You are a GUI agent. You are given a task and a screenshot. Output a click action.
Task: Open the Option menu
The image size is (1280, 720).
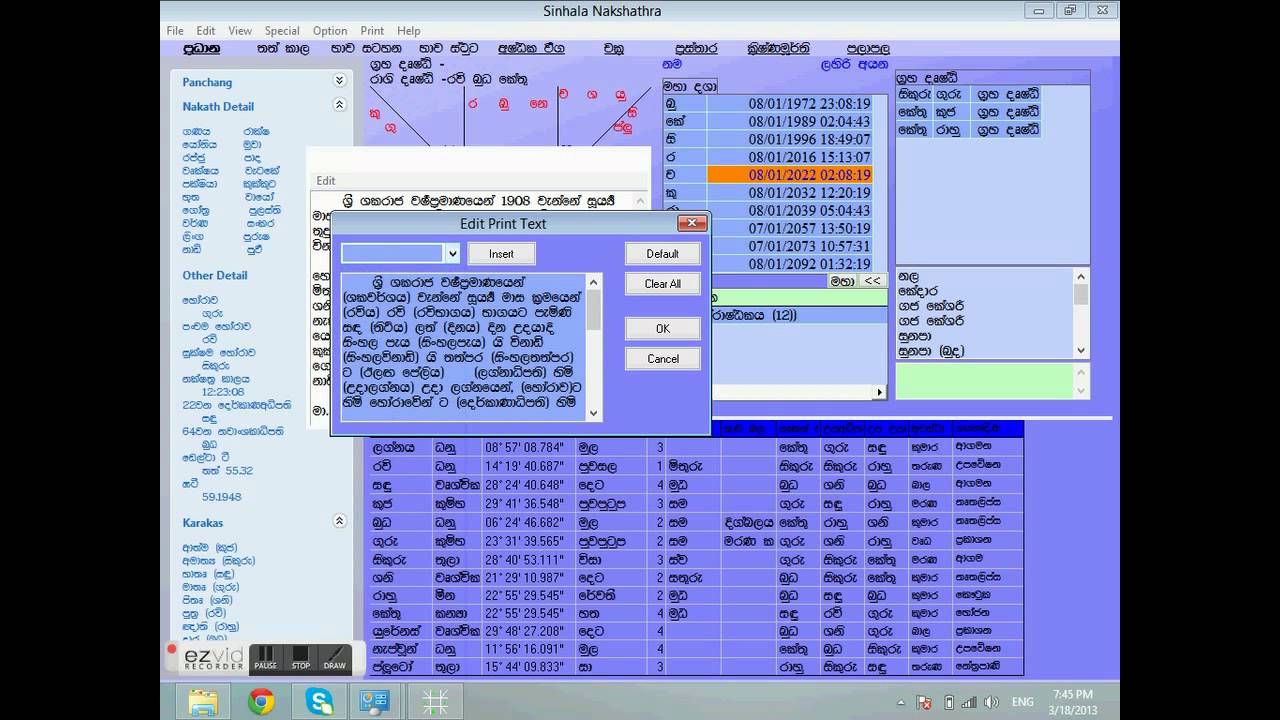(330, 31)
